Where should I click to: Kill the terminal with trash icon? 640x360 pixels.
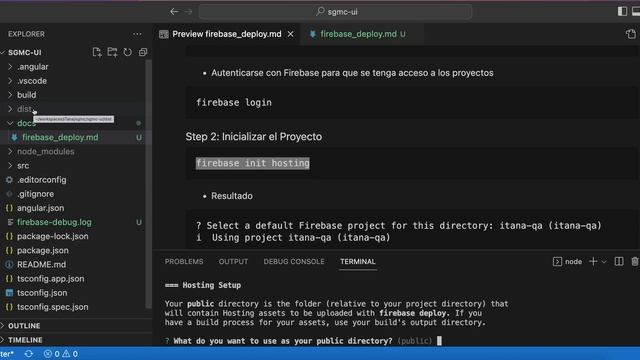635,262
